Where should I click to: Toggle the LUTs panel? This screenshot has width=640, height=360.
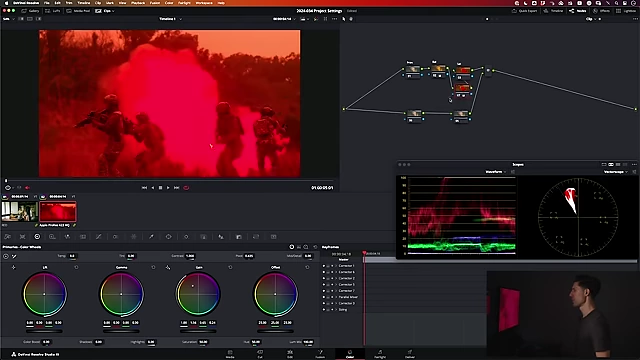pyautogui.click(x=53, y=11)
